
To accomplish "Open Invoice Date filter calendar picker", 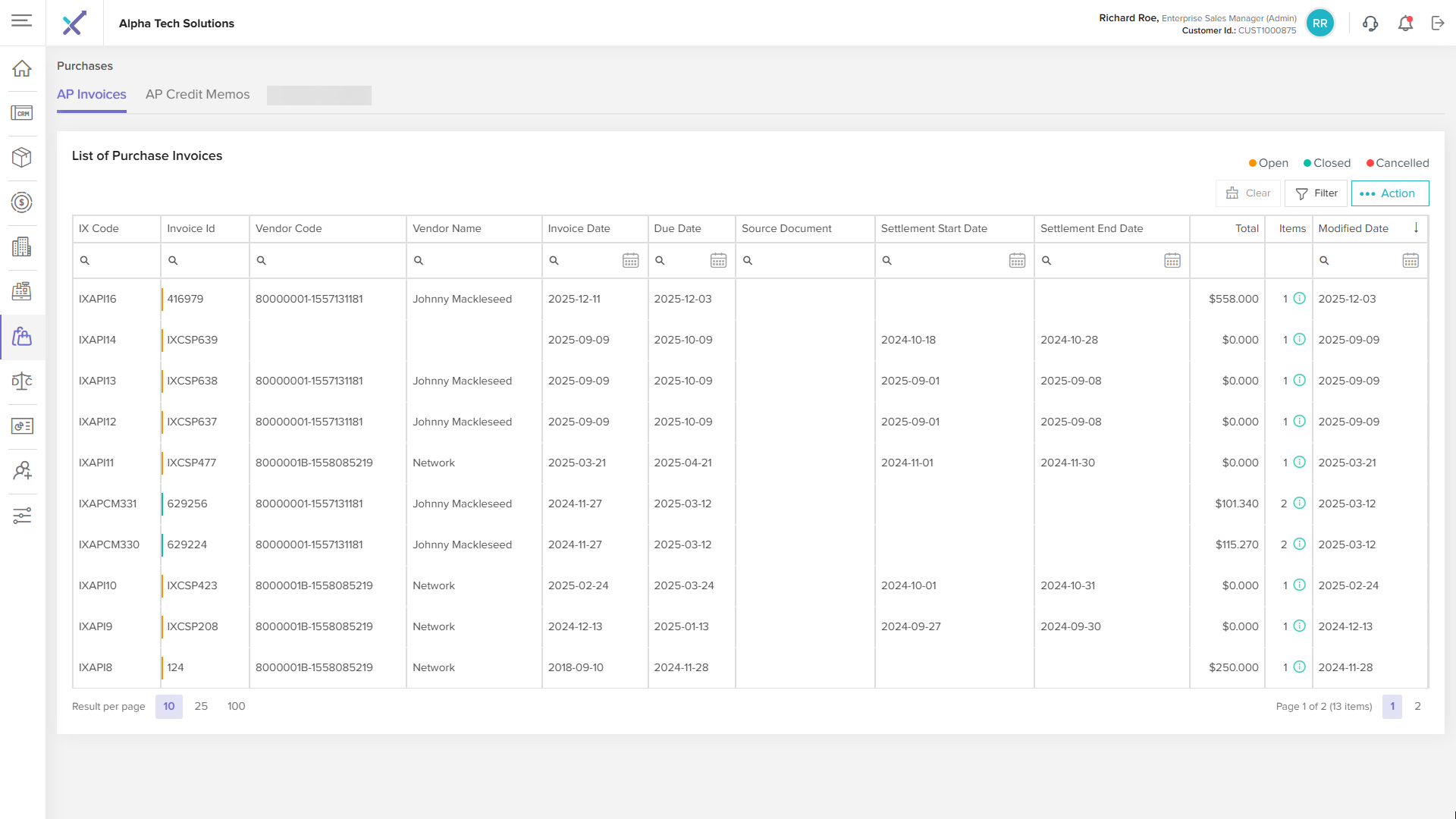I will (x=630, y=261).
